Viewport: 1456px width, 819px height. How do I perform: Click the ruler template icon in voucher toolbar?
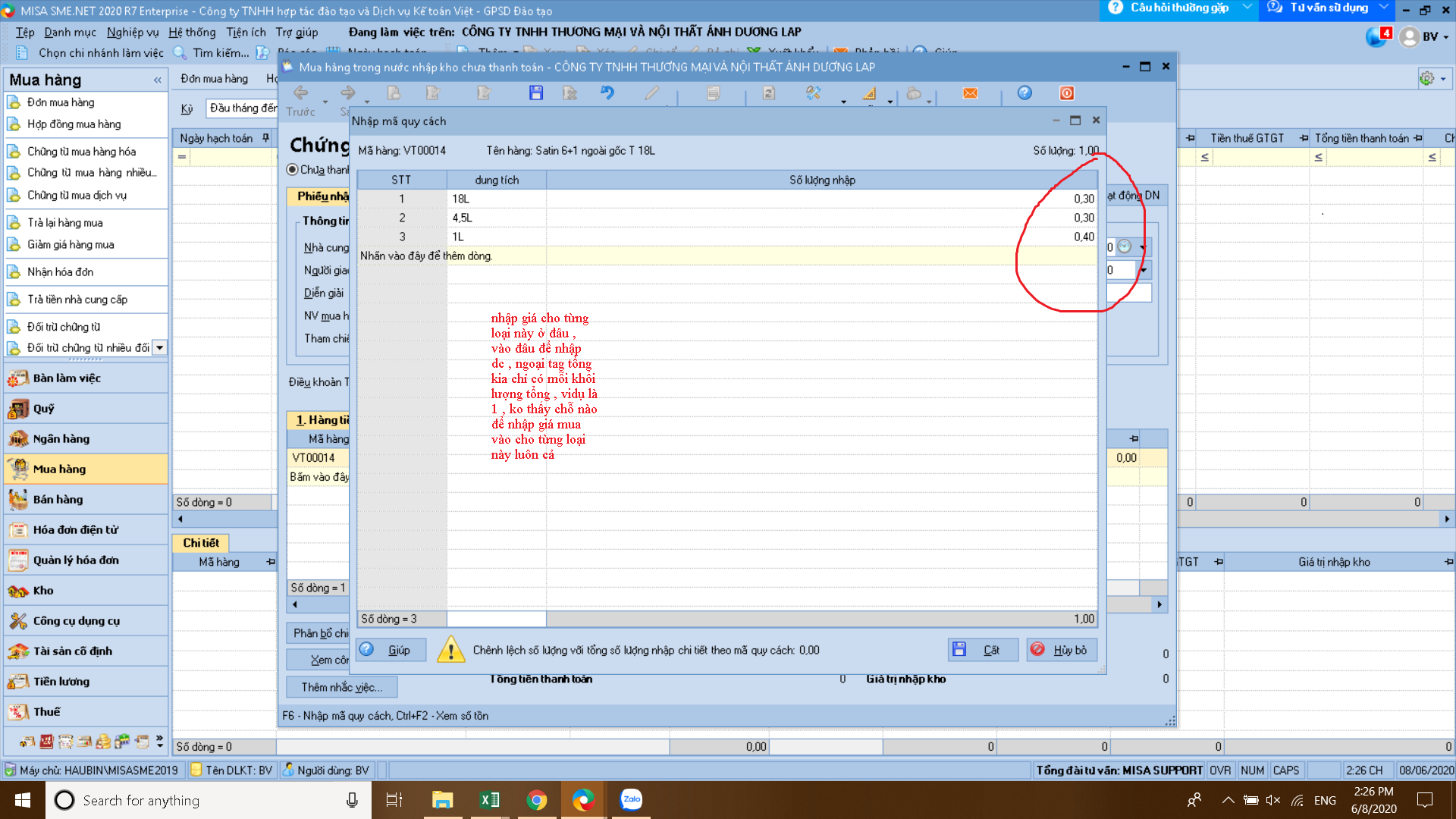pyautogui.click(x=870, y=93)
